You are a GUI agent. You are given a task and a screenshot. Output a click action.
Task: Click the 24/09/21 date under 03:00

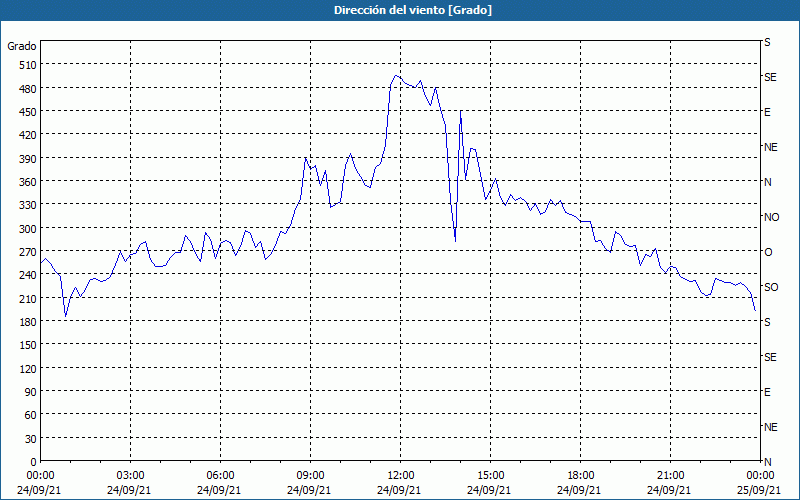tap(129, 490)
